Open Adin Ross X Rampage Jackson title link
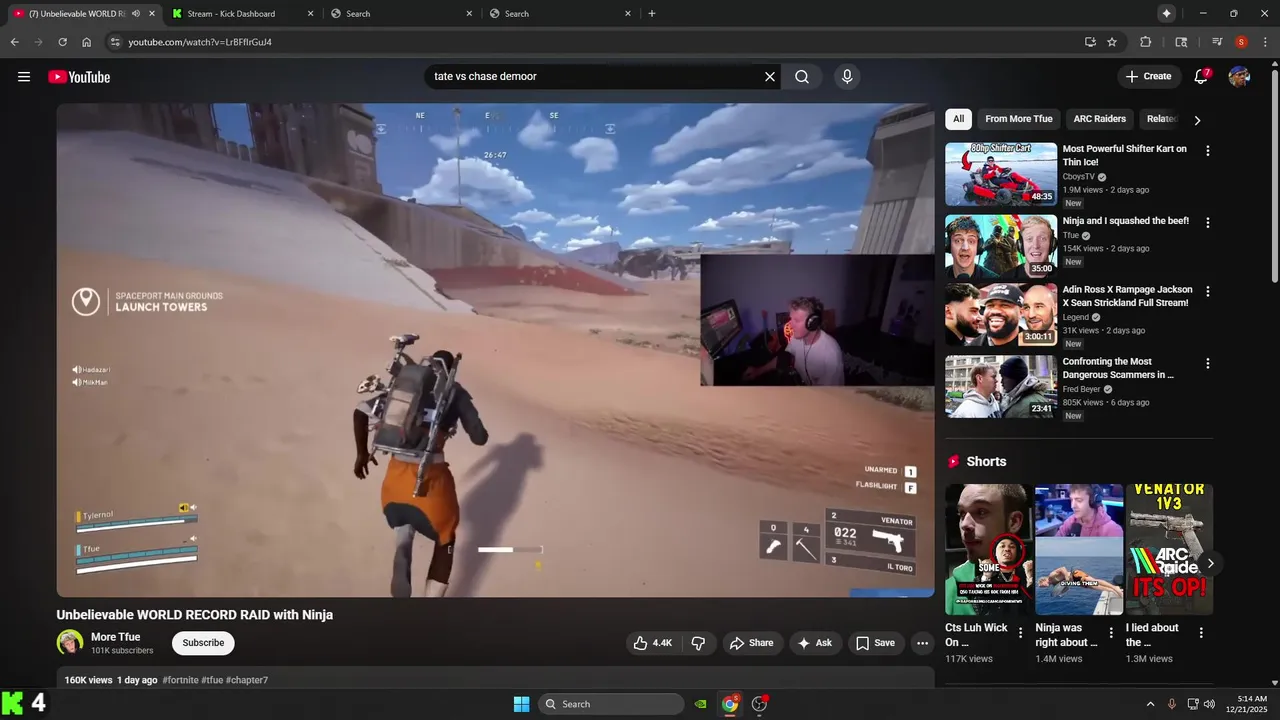The height and width of the screenshot is (720, 1280). point(1128,296)
